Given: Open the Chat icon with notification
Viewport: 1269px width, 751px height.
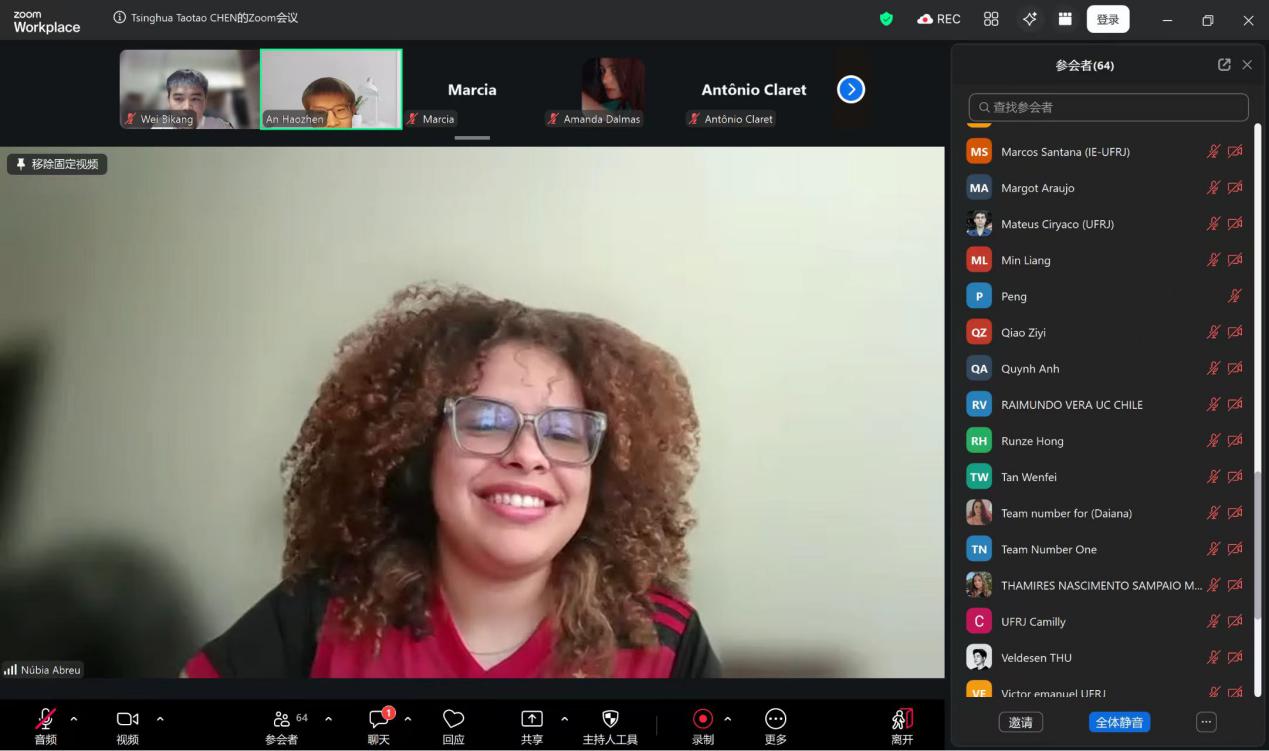Looking at the screenshot, I should (x=379, y=719).
